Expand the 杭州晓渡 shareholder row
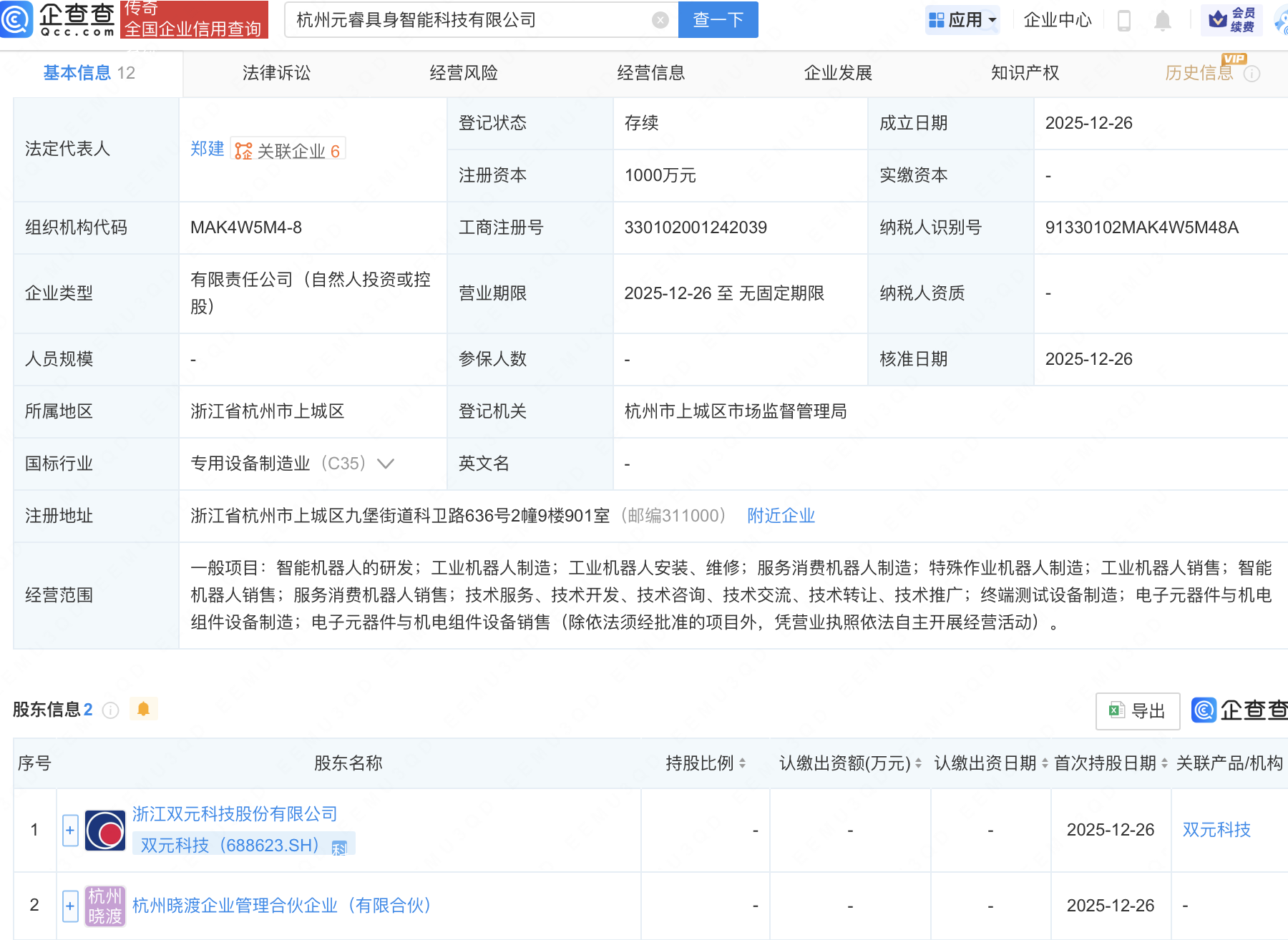Screen dimensions: 1288x940 (x=70, y=906)
